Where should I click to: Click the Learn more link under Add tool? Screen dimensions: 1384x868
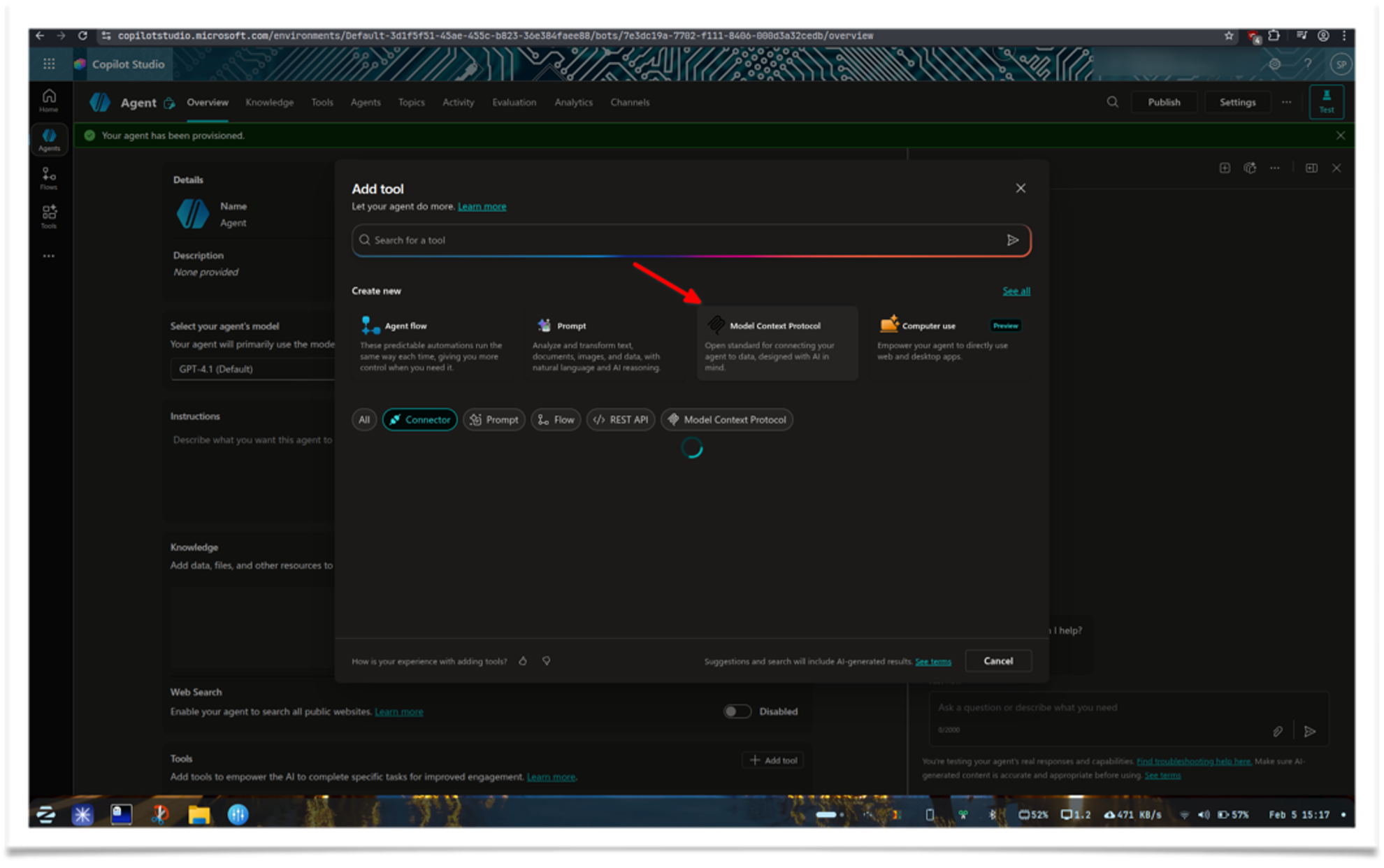pos(482,206)
